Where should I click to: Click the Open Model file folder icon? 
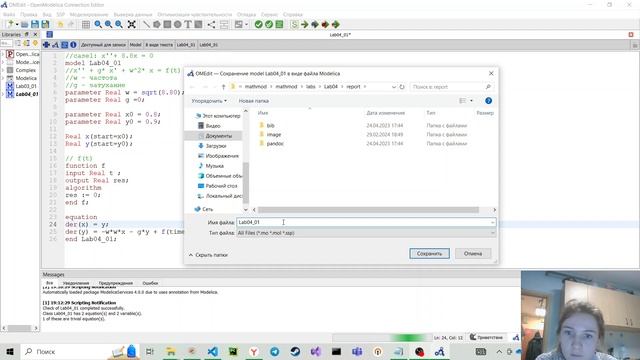tap(24, 24)
